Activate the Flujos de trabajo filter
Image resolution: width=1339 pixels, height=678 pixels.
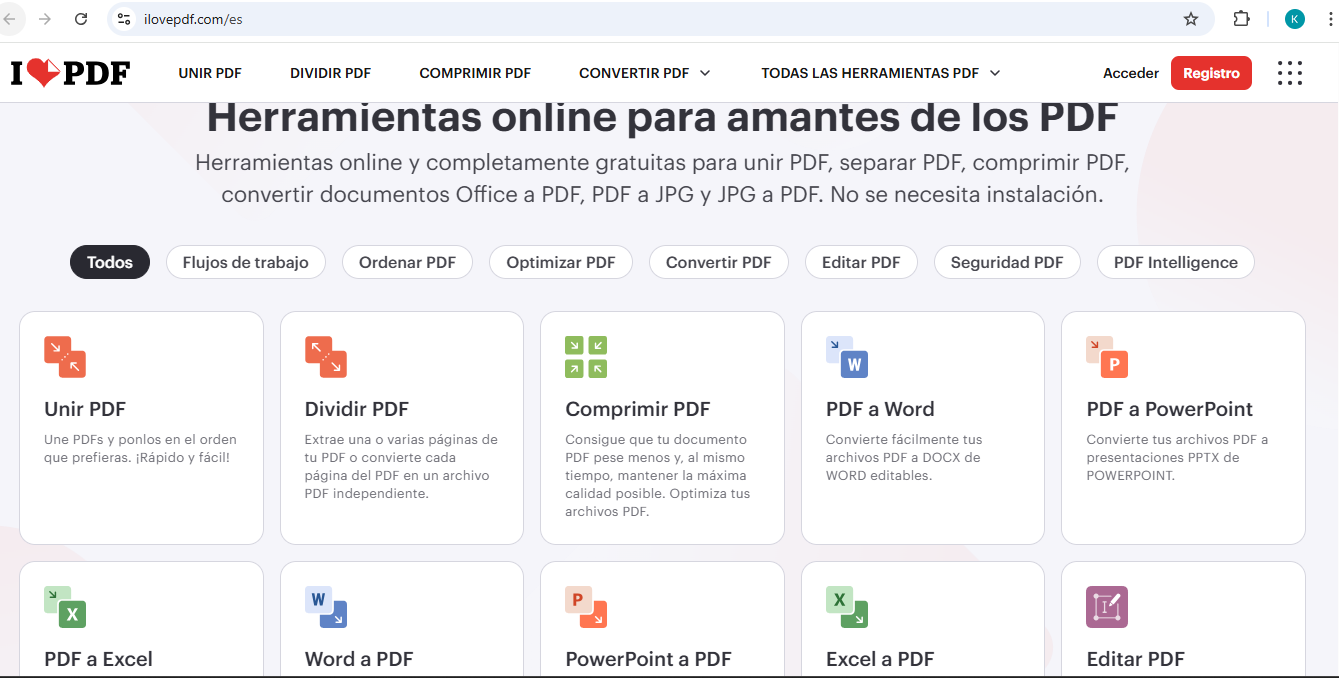point(245,262)
